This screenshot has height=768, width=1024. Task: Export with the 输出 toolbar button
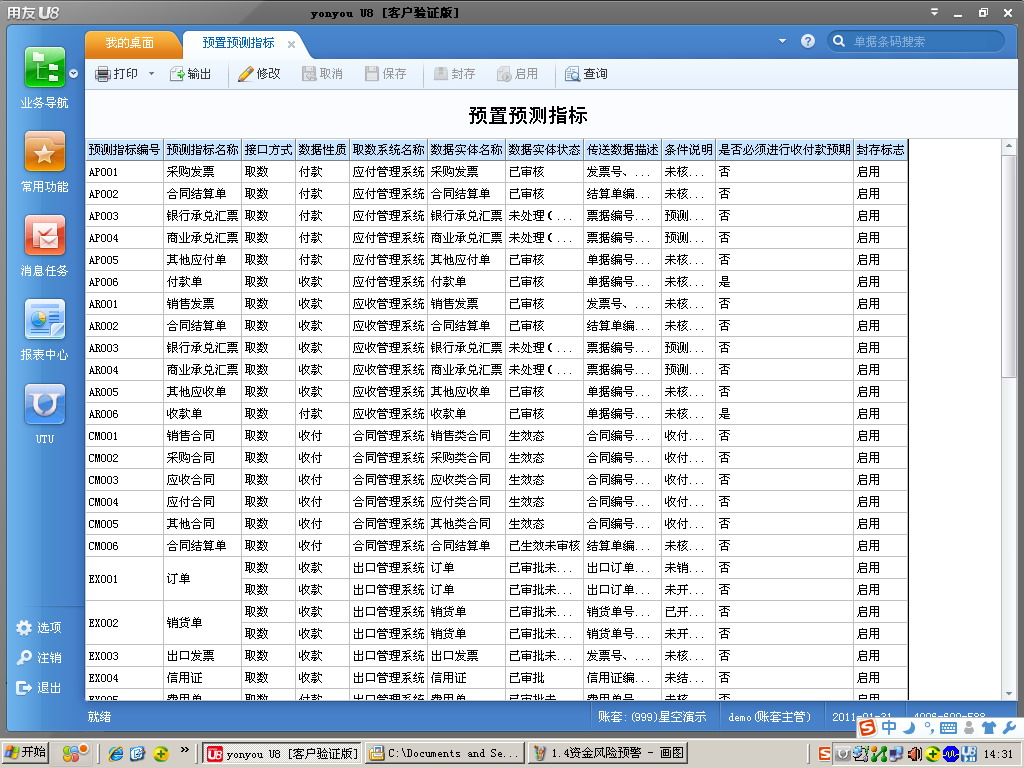point(191,74)
